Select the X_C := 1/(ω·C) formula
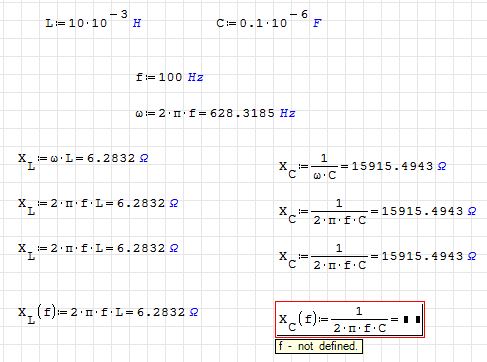 (x=363, y=167)
